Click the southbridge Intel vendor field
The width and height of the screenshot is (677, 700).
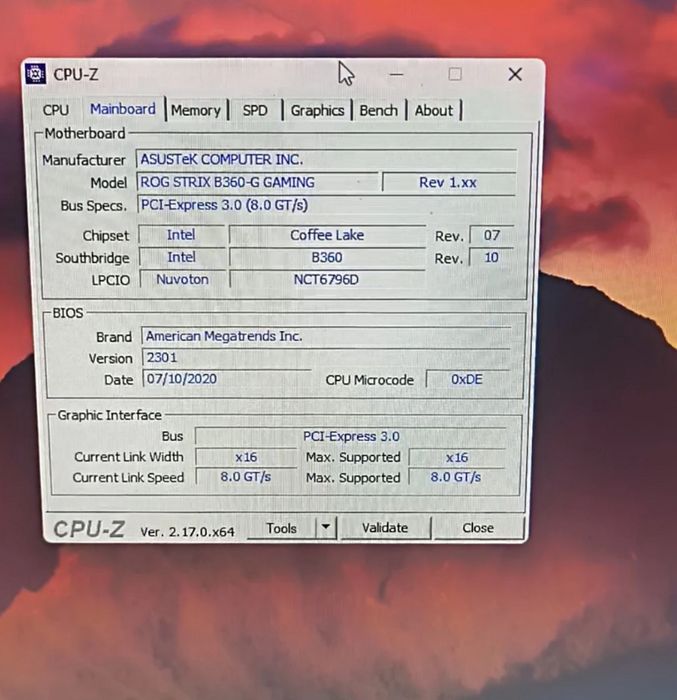(181, 257)
